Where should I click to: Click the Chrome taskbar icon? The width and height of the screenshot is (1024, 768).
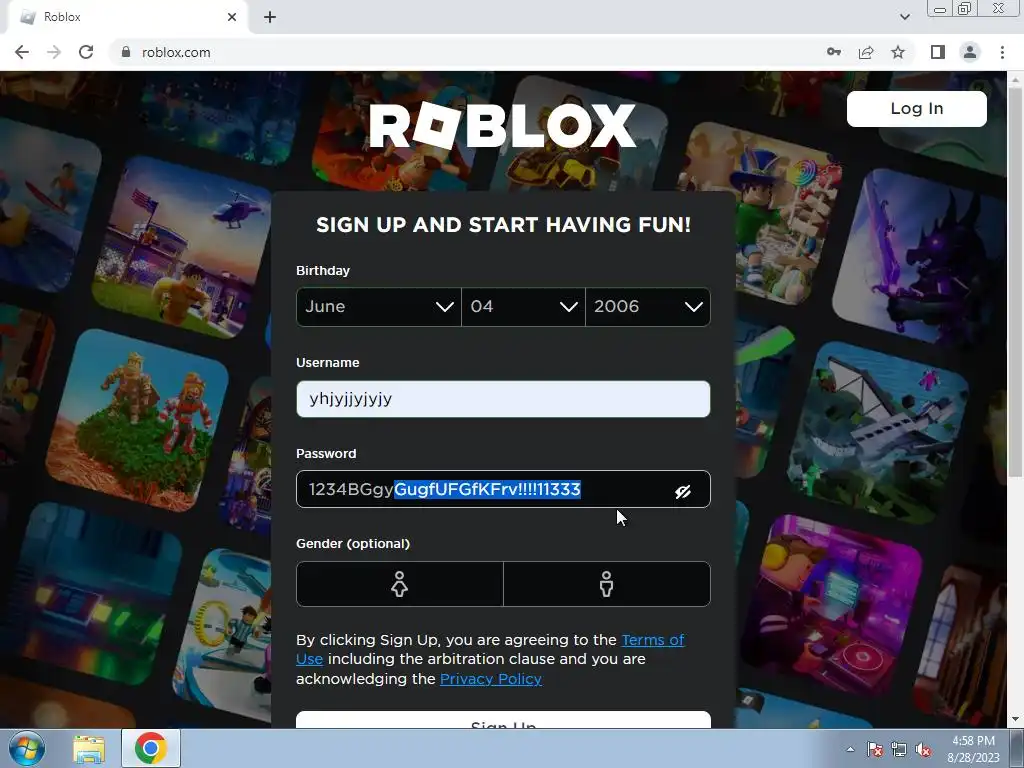tap(151, 748)
